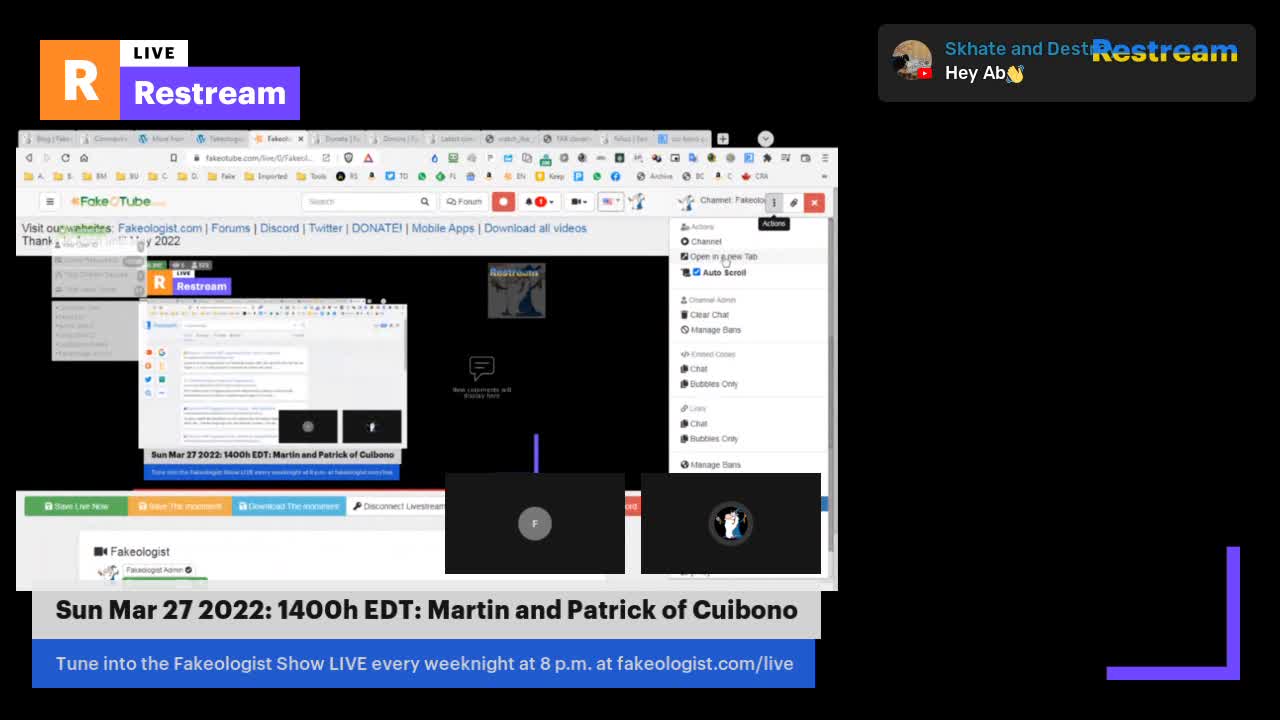Image resolution: width=1280 pixels, height=720 pixels.
Task: Click the browser reload button
Action: 66,158
